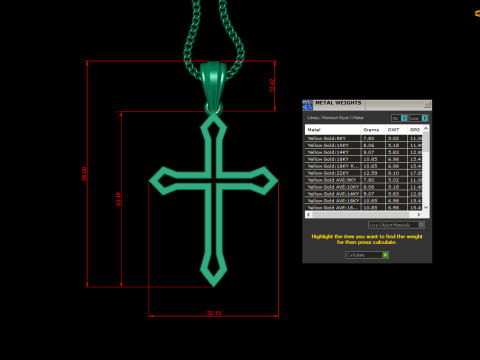Click the DWT column header
This screenshot has width=480, height=360.
(396, 130)
